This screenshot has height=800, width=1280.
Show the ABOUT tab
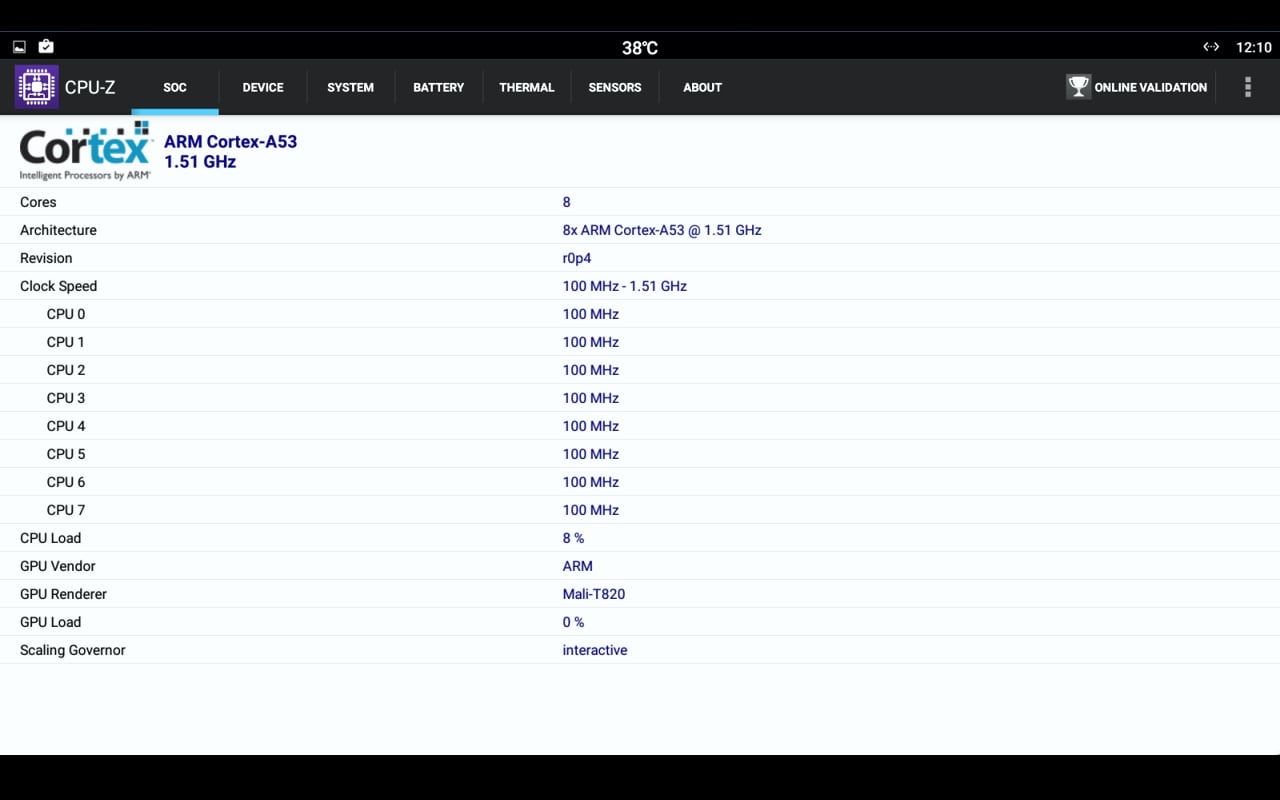pyautogui.click(x=702, y=88)
